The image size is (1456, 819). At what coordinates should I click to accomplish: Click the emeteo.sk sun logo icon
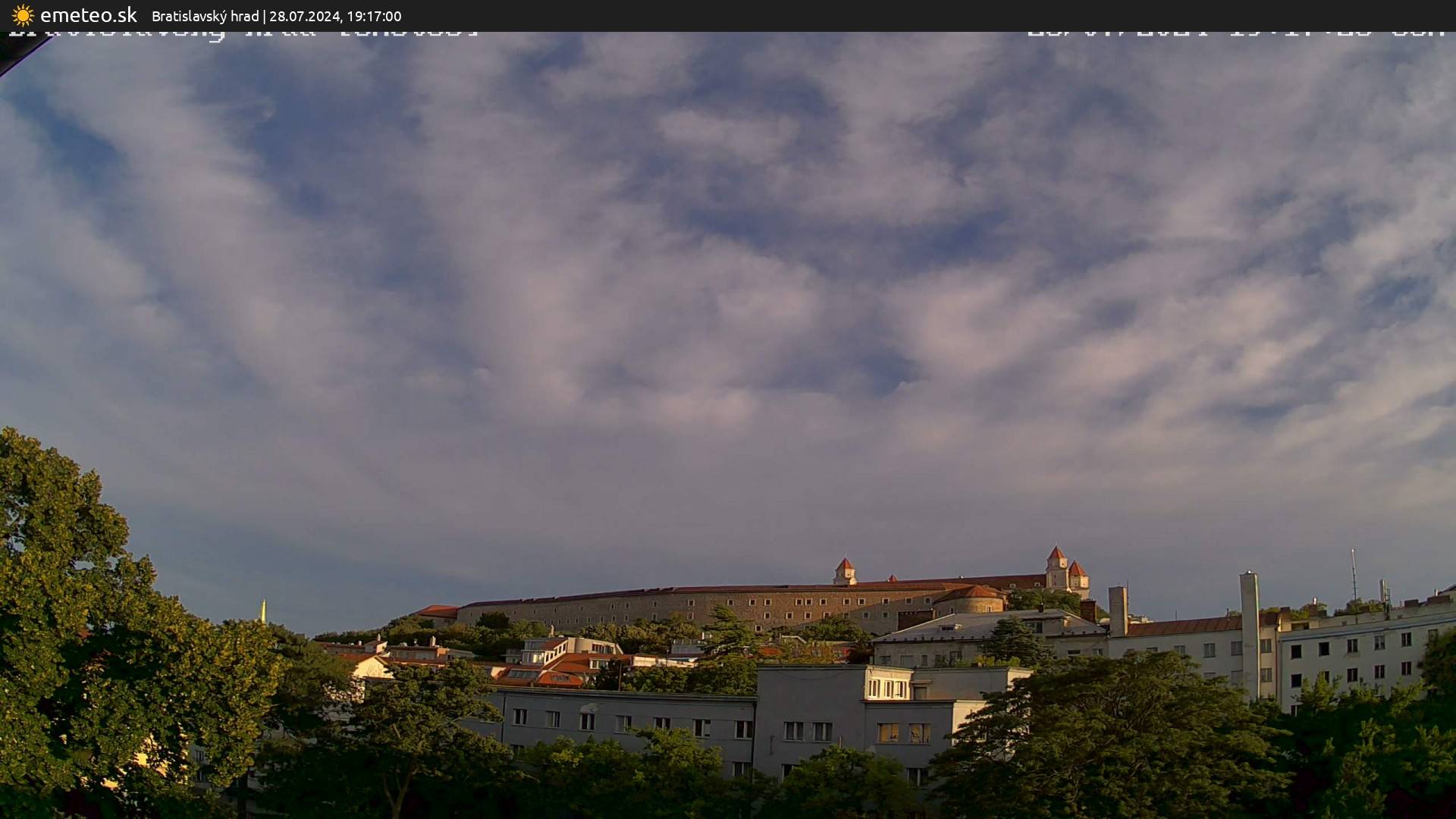tap(23, 15)
